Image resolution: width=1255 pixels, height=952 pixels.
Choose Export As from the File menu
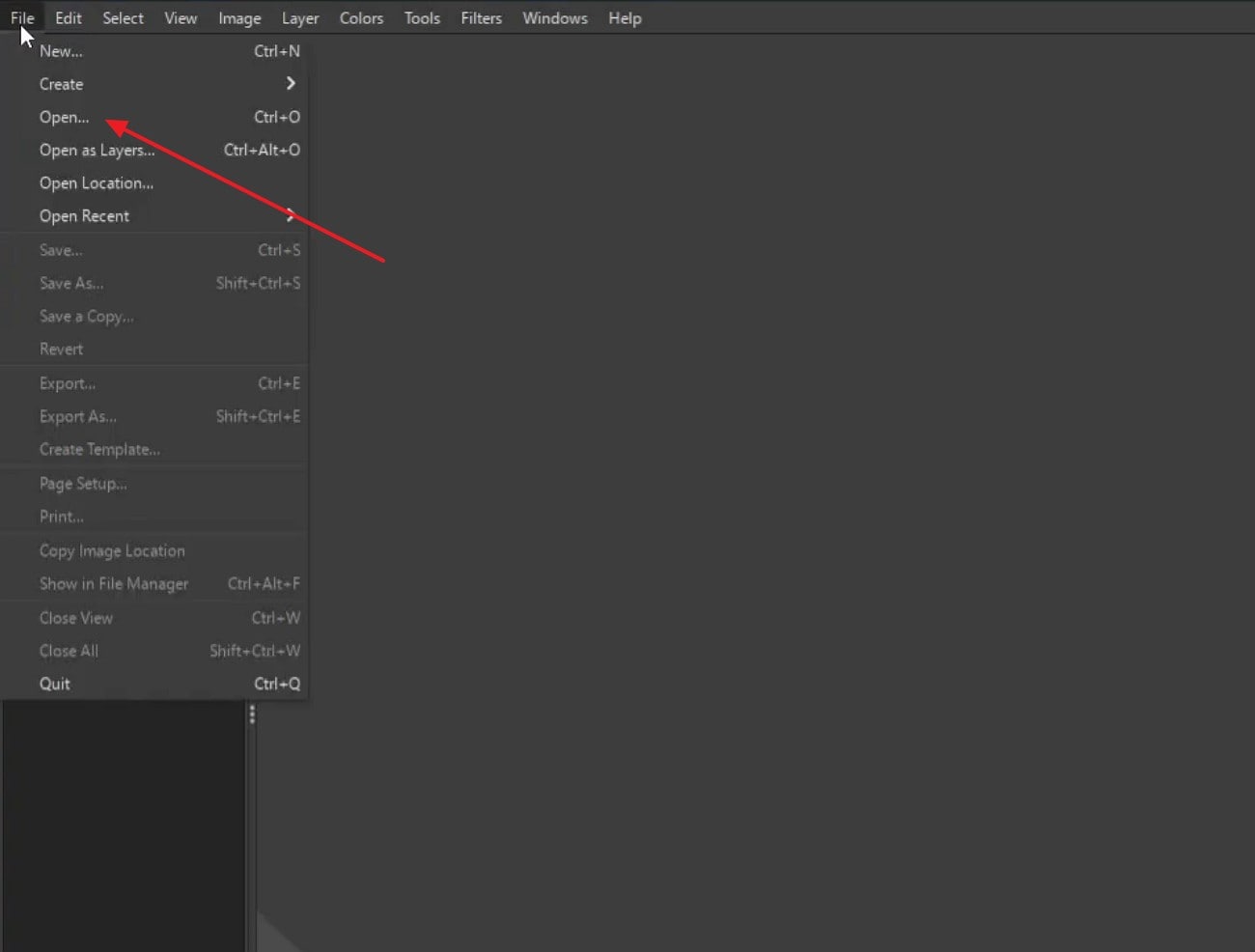tap(77, 416)
